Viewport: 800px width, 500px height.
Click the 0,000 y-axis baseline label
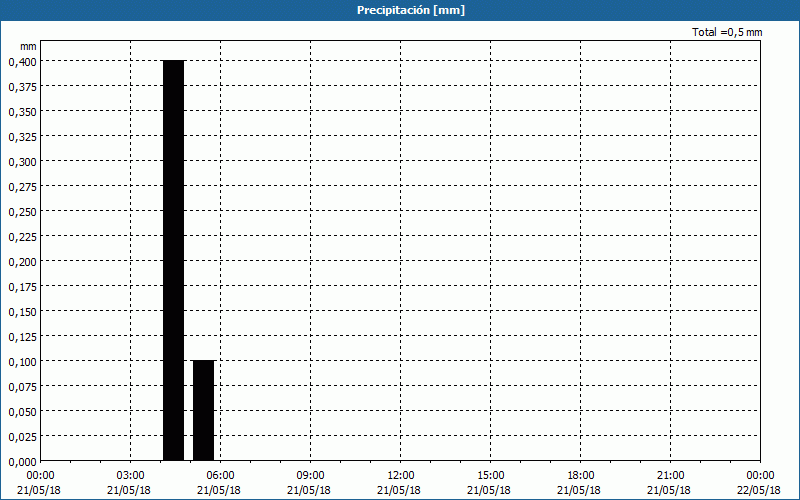(22, 461)
